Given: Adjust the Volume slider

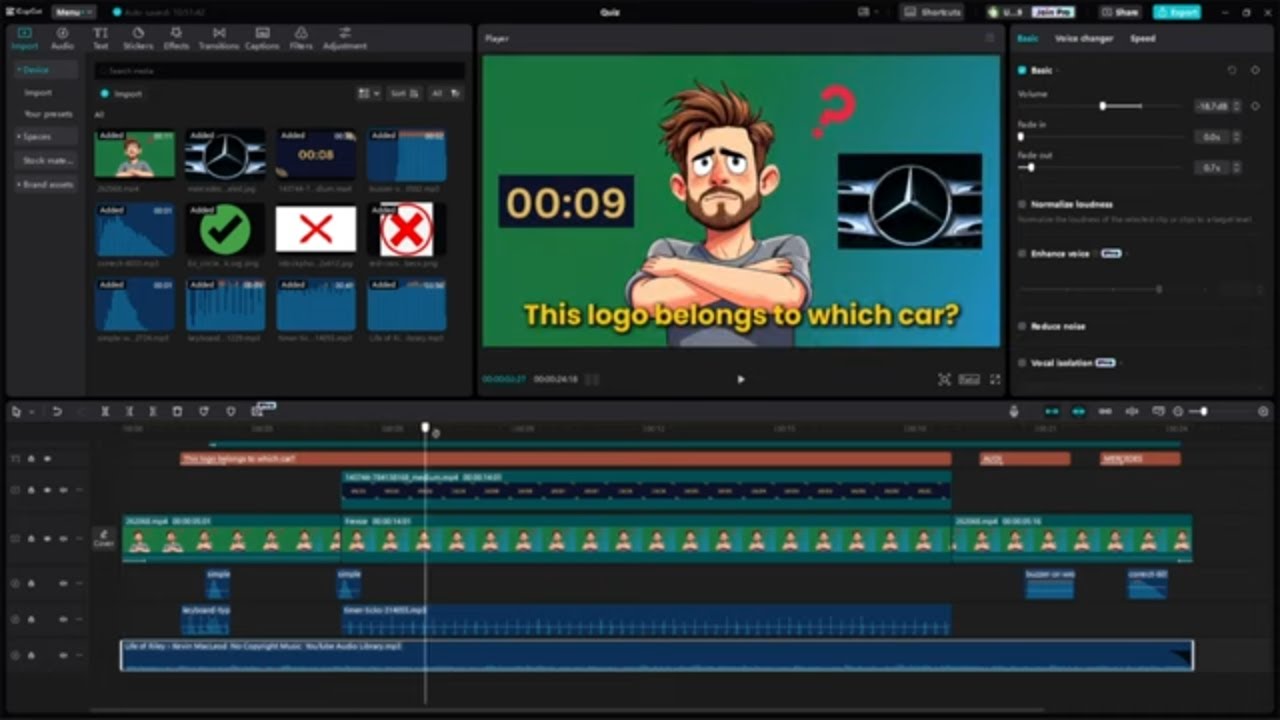Looking at the screenshot, I should tap(1103, 105).
